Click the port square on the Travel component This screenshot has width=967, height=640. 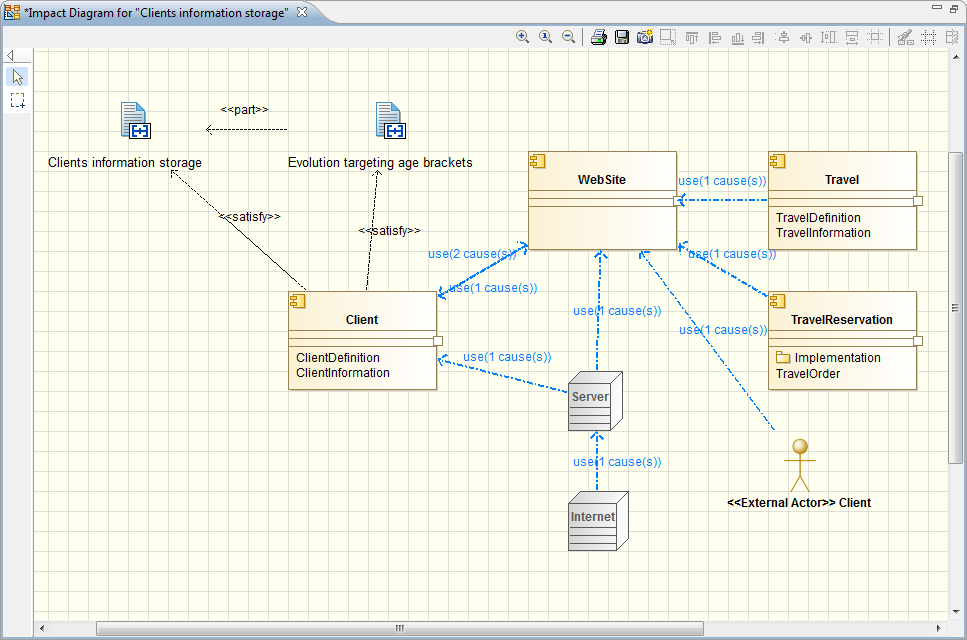coord(918,201)
